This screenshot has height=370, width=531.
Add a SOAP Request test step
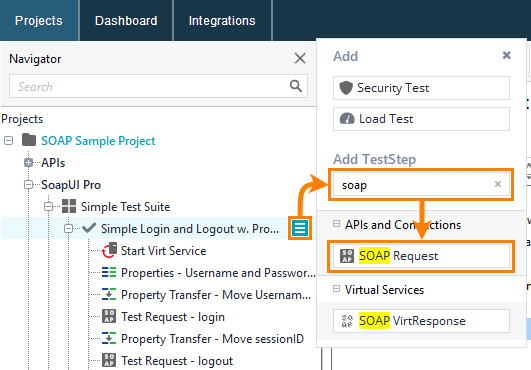421,256
